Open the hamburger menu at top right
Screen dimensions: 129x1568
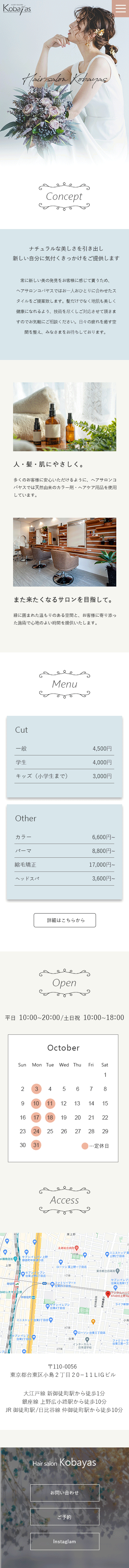[120, 9]
